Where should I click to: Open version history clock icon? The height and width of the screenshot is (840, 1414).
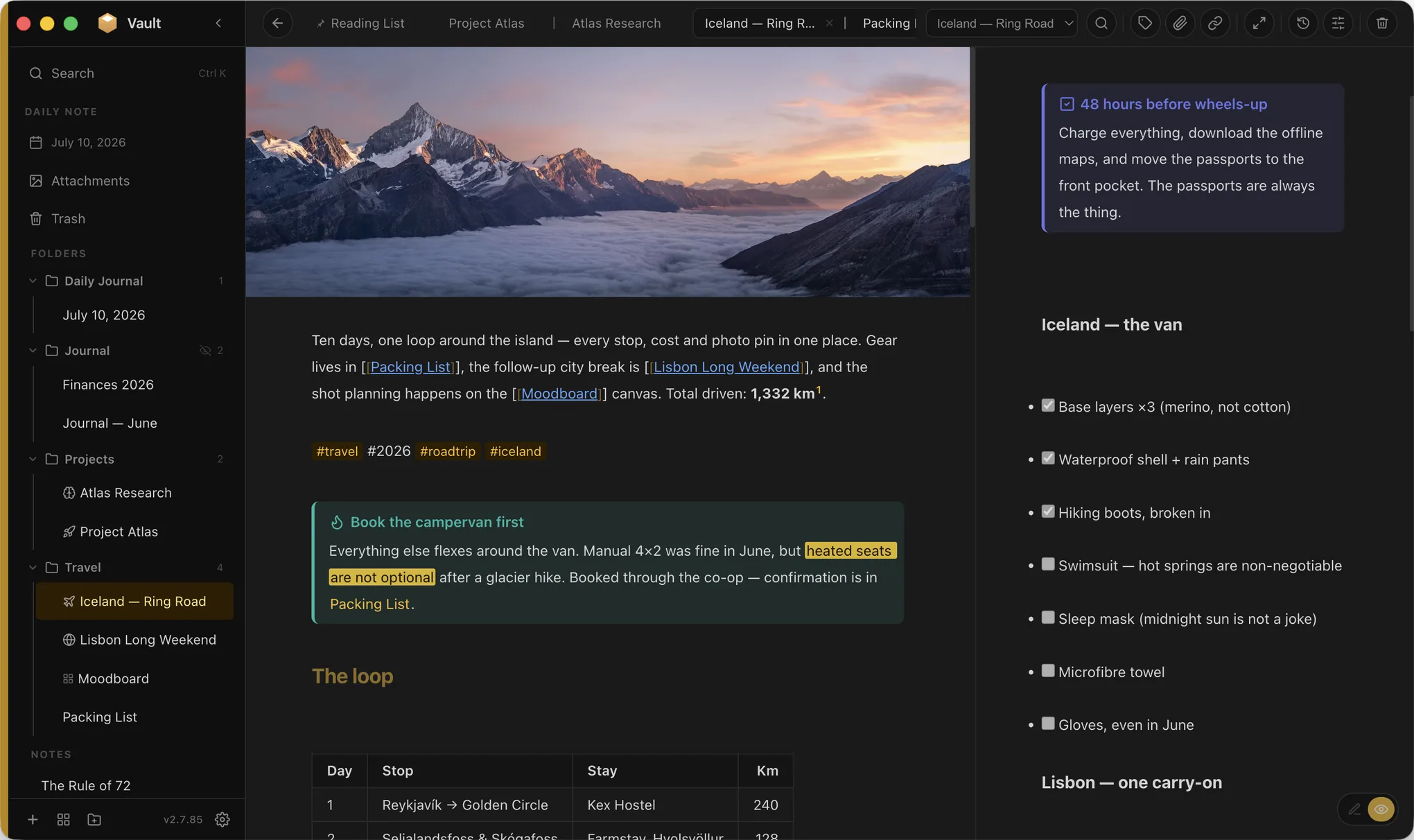click(x=1303, y=23)
